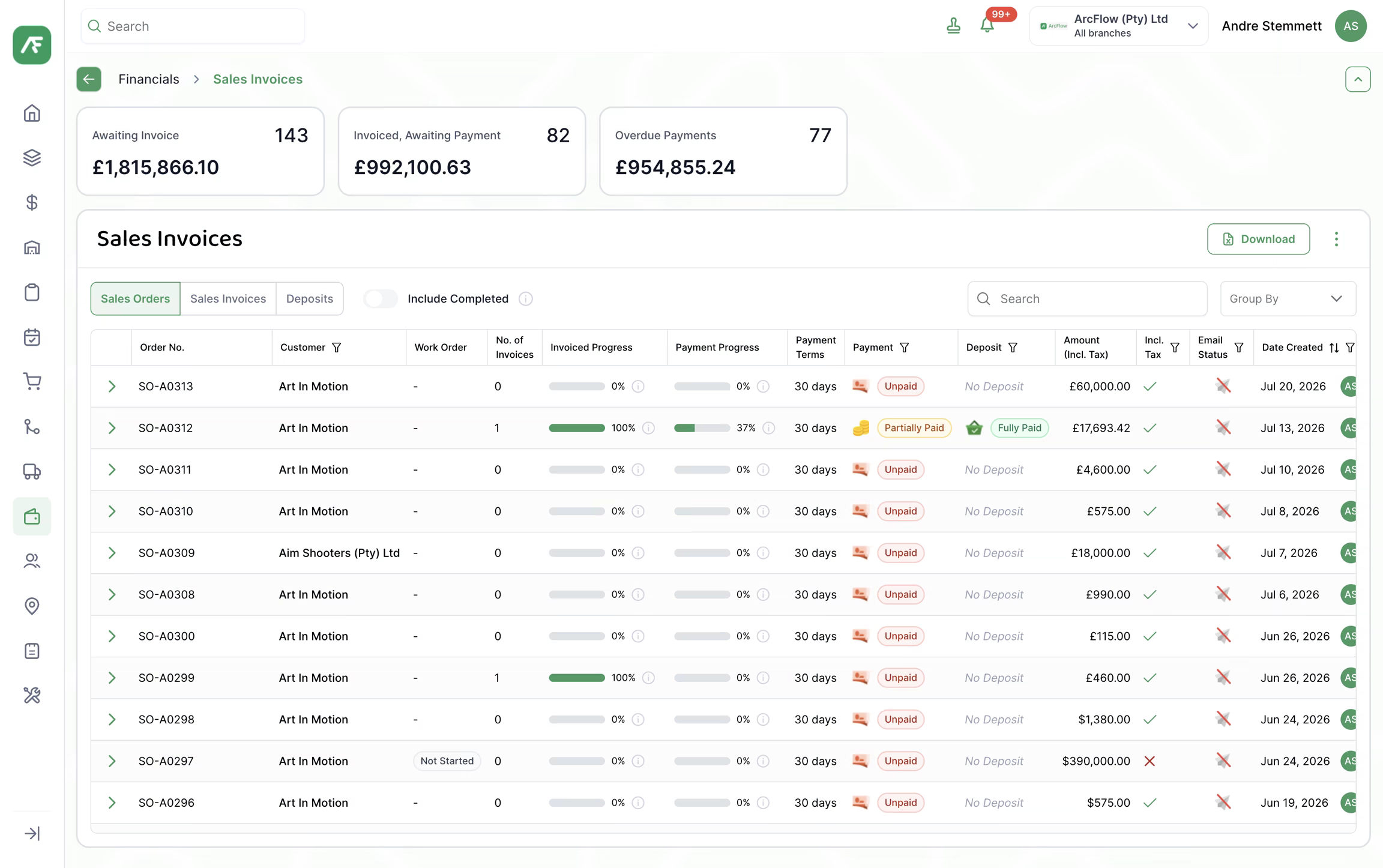Open the calendar check sidebar icon
The height and width of the screenshot is (868, 1383).
coord(32,337)
